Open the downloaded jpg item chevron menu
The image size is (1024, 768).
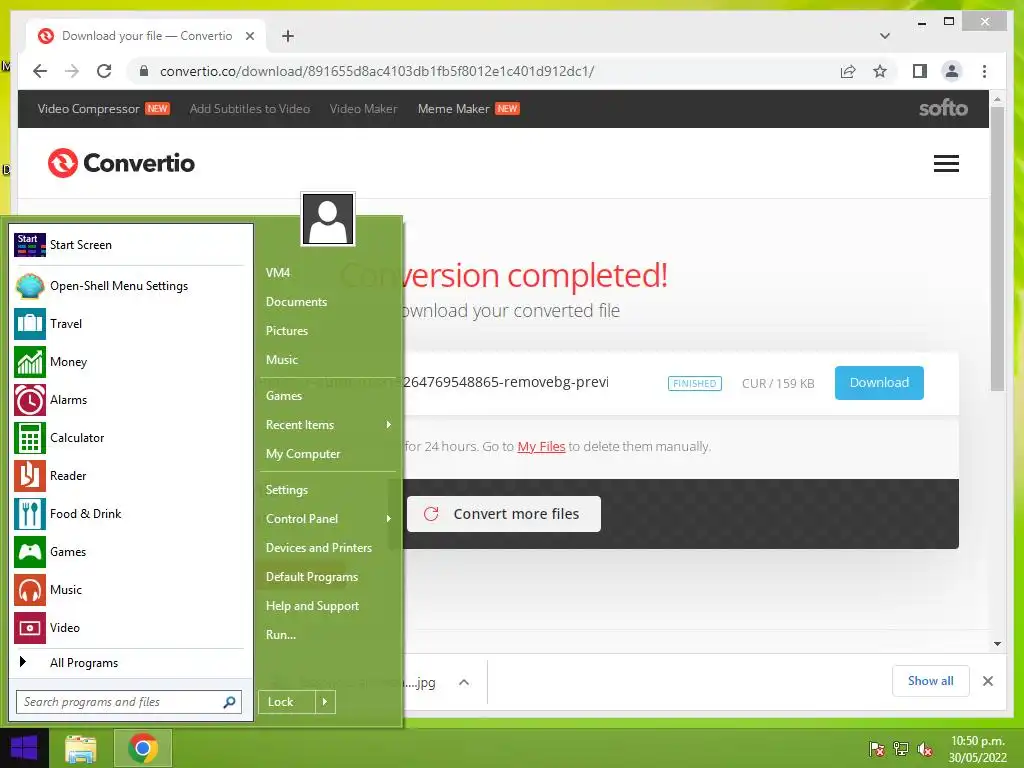coord(464,682)
